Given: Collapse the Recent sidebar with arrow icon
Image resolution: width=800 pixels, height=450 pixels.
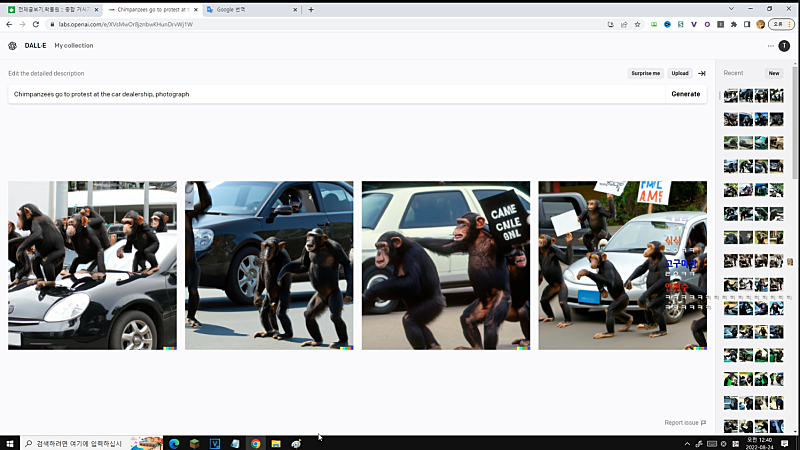Looking at the screenshot, I should 702,73.
